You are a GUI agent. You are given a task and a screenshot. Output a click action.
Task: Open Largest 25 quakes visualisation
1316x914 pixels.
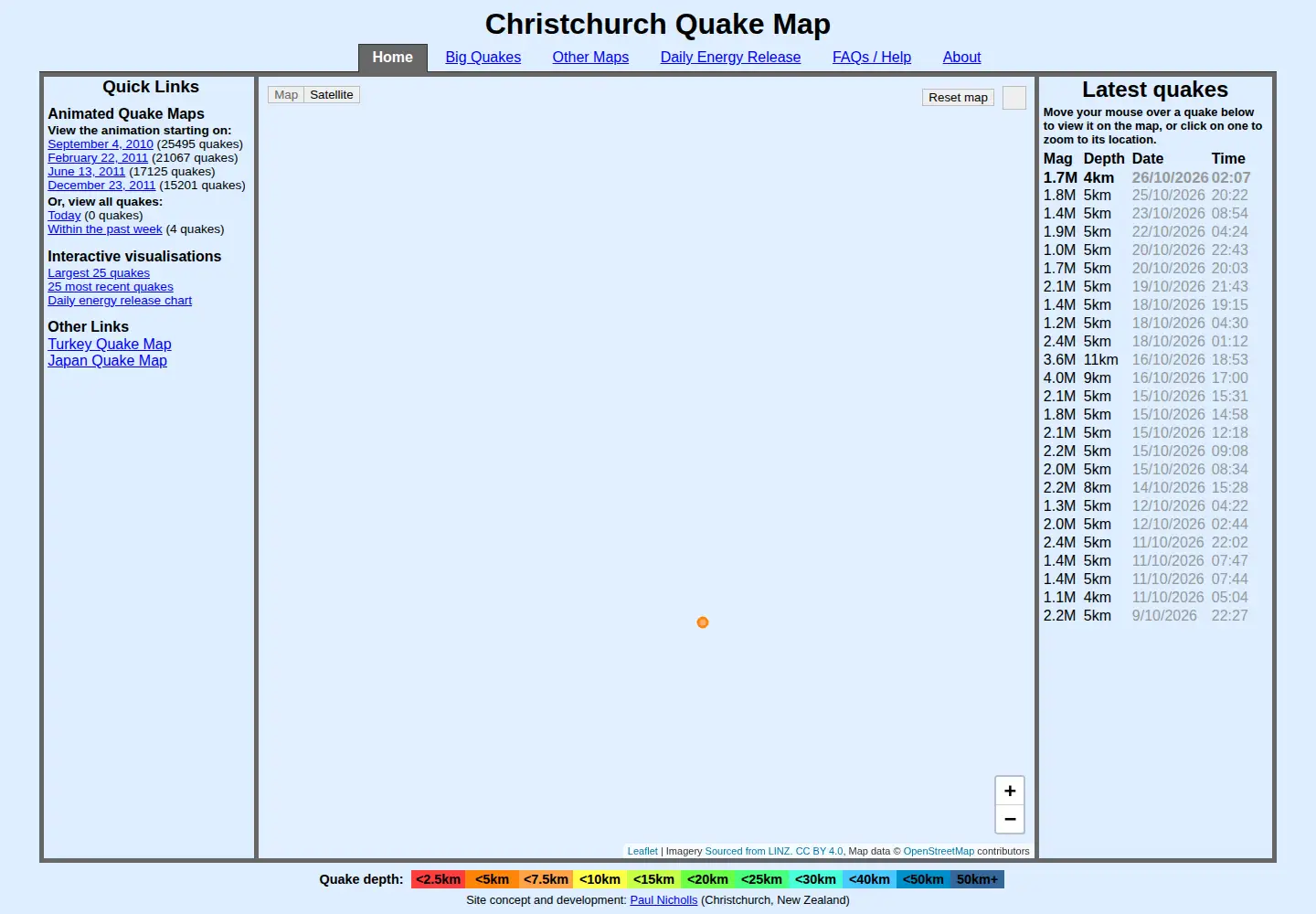[99, 273]
